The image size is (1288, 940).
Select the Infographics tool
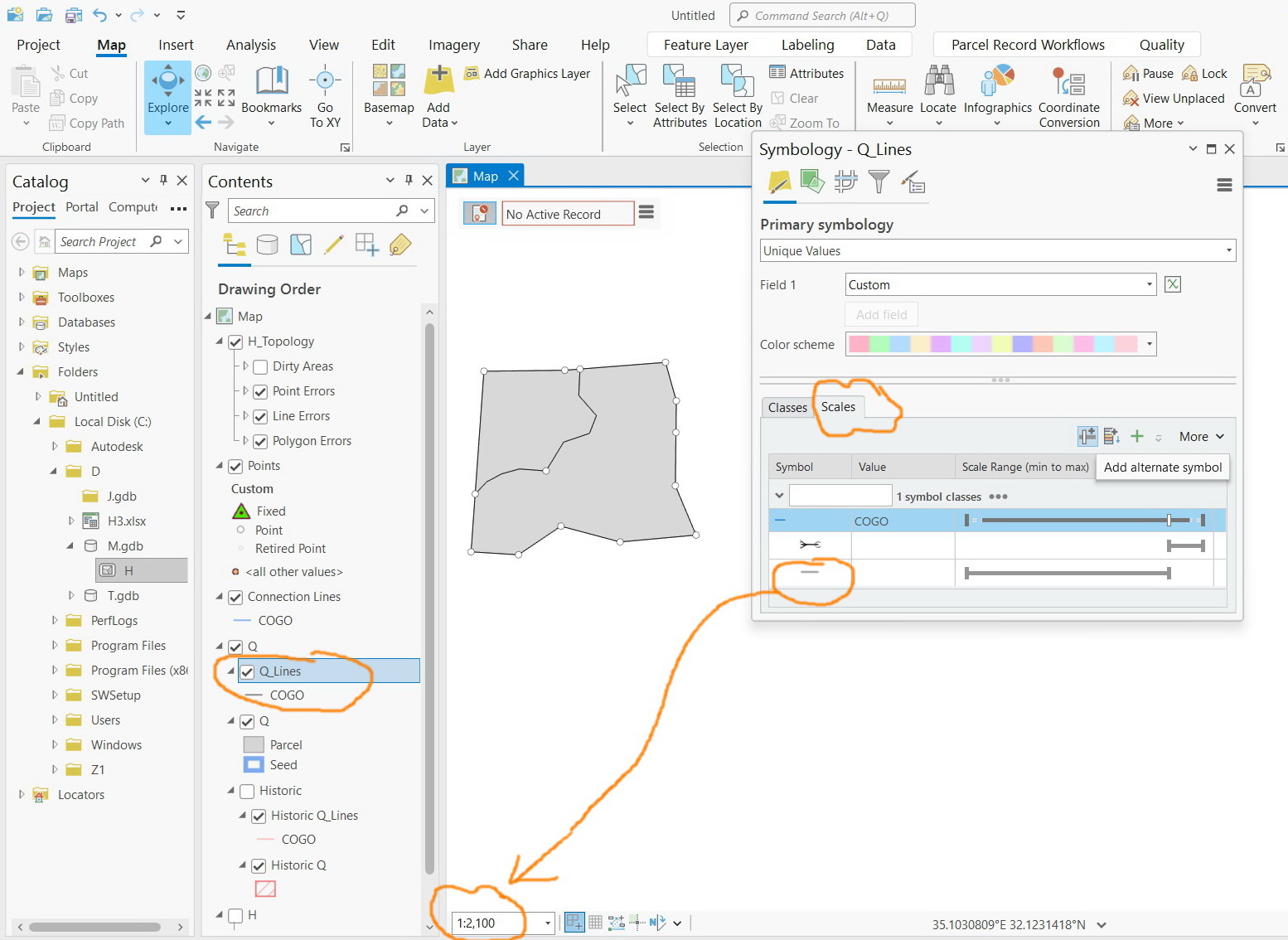click(997, 91)
